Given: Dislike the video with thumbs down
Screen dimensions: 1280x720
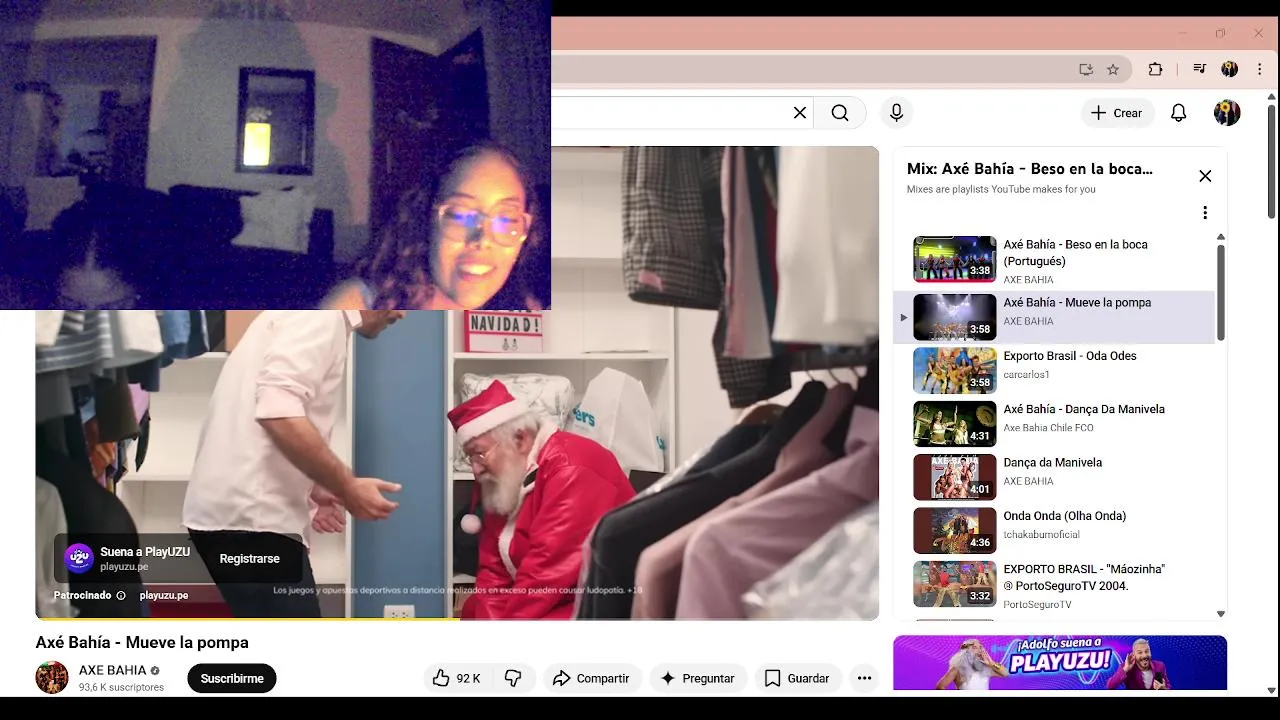Looking at the screenshot, I should 513,678.
